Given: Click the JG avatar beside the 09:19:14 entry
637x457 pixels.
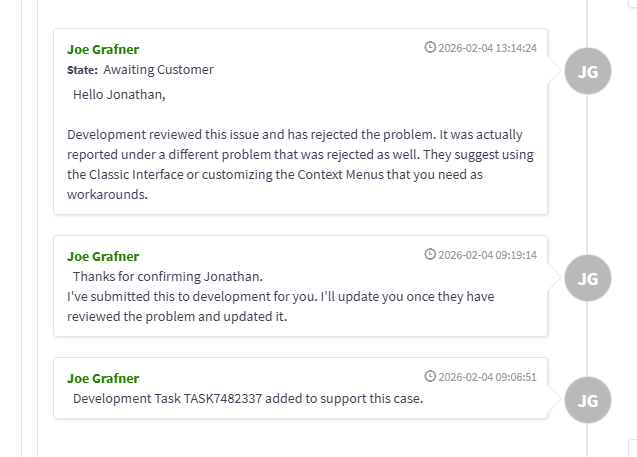Looking at the screenshot, I should pyautogui.click(x=587, y=278).
